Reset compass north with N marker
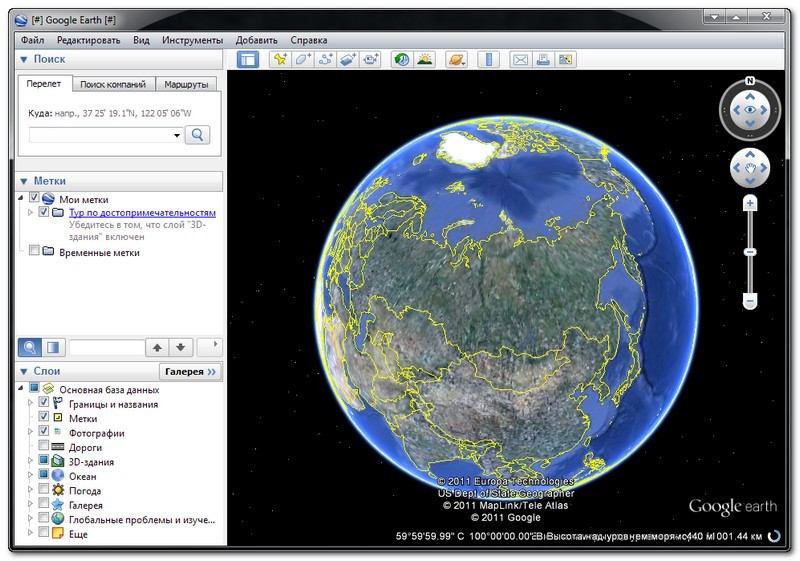 coord(749,81)
